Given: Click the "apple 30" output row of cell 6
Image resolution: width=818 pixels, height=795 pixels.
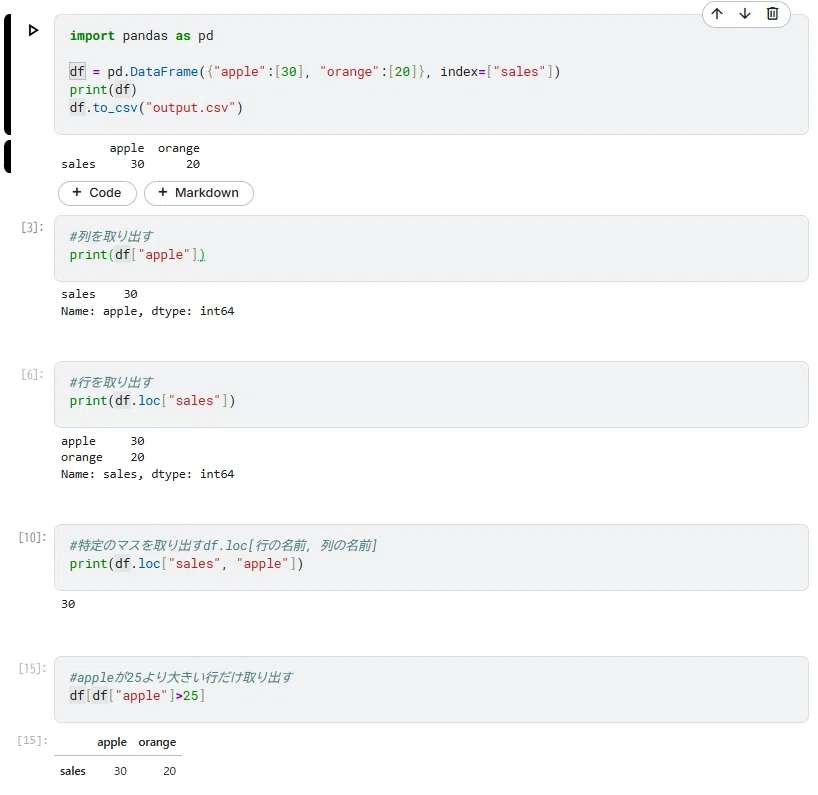Looking at the screenshot, I should 102,441.
